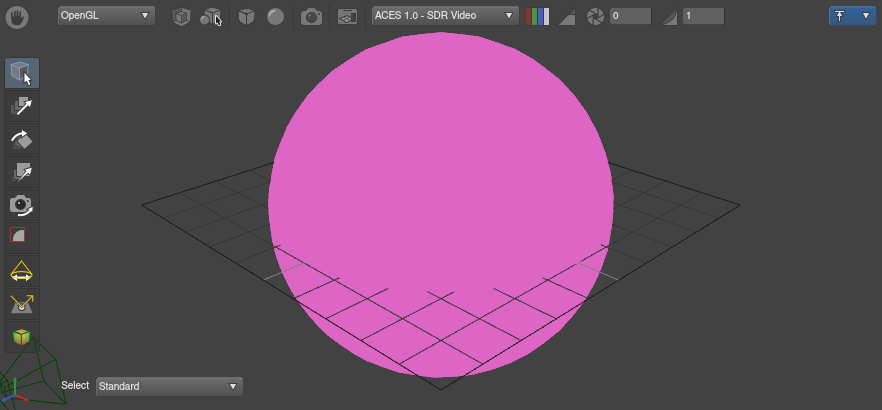Expand the ACES 1.0 - SDR Video dropdown
The width and height of the screenshot is (882, 410).
tap(445, 16)
